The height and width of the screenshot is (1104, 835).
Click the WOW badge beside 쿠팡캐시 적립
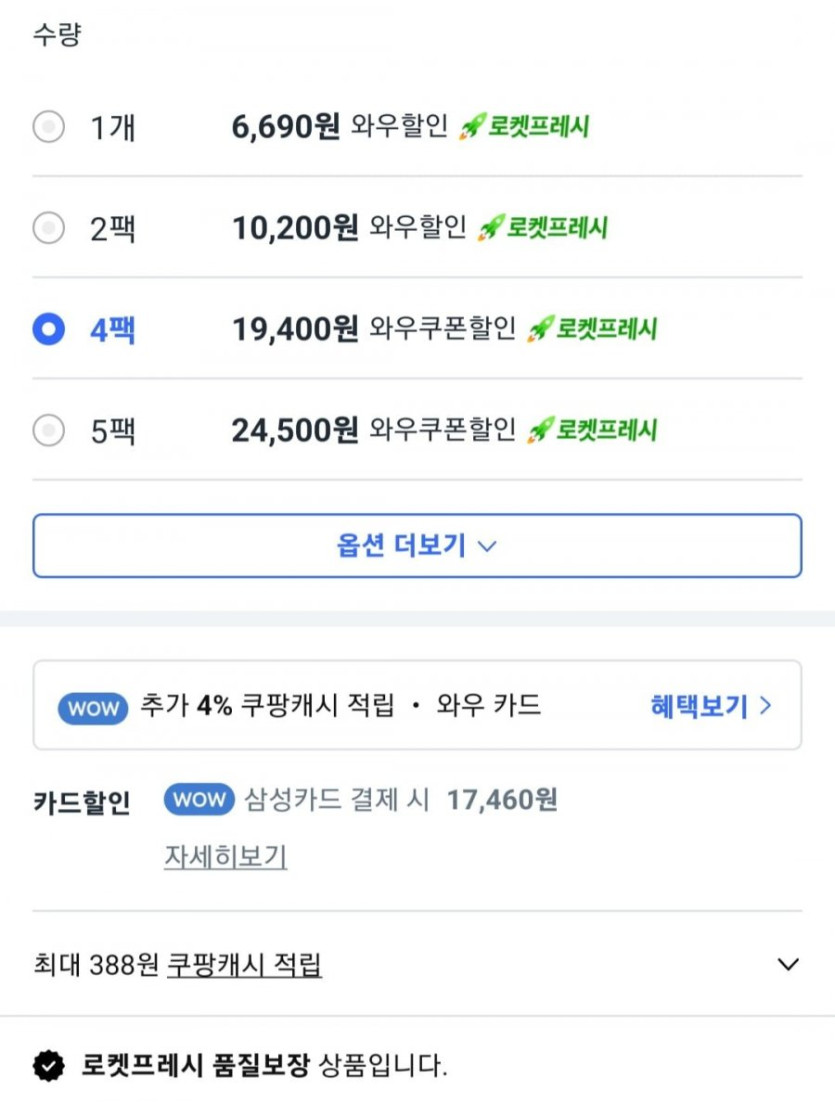[x=94, y=708]
